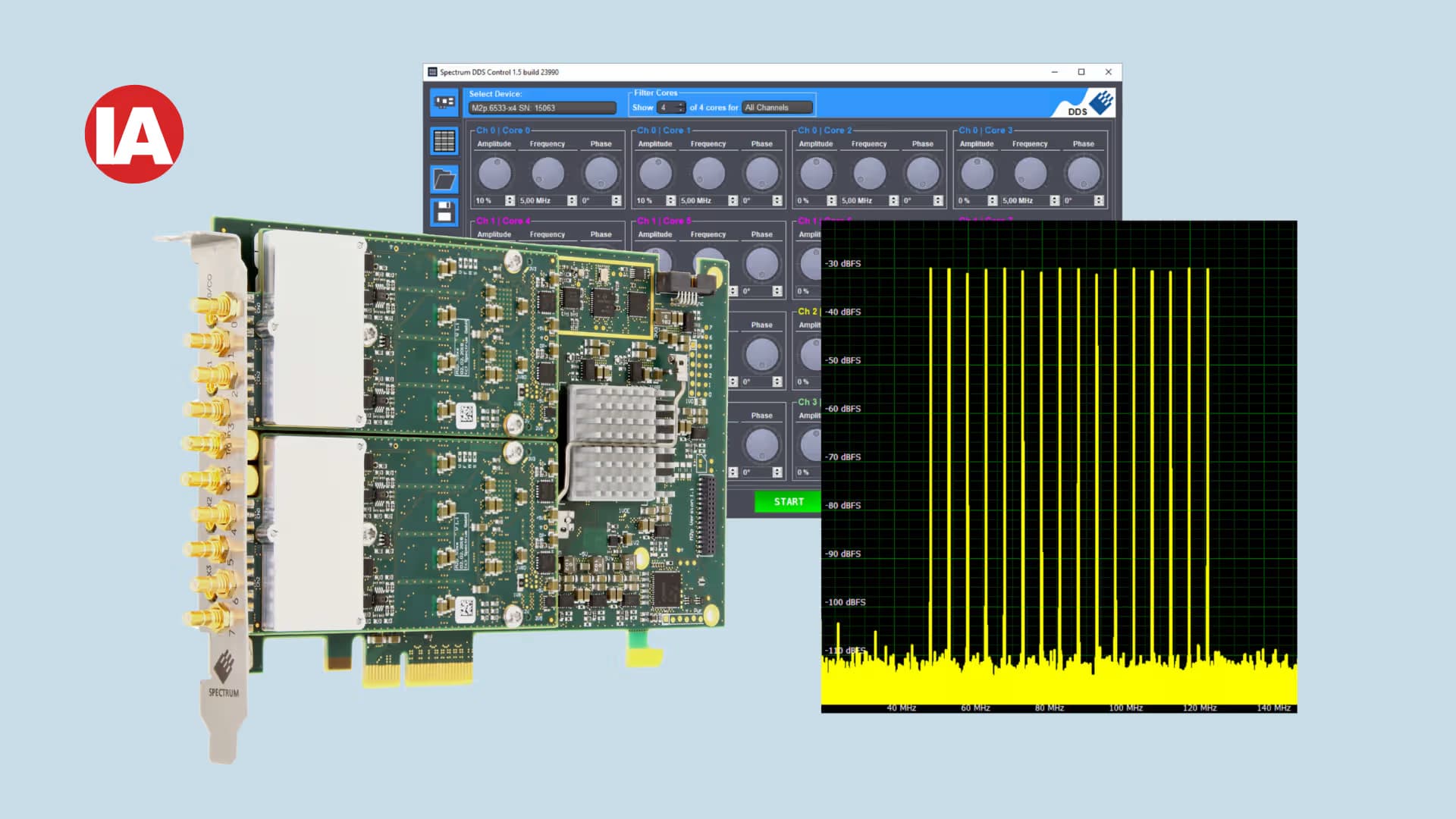Turn the Ch 0 Core 0 Amplitude knob
This screenshot has height=819, width=1456.
495,174
